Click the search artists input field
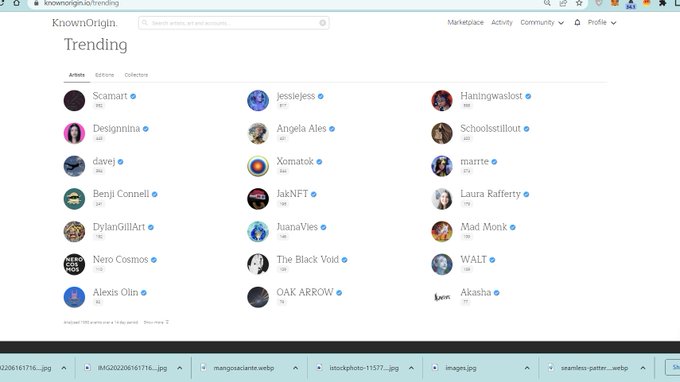 pyautogui.click(x=233, y=23)
